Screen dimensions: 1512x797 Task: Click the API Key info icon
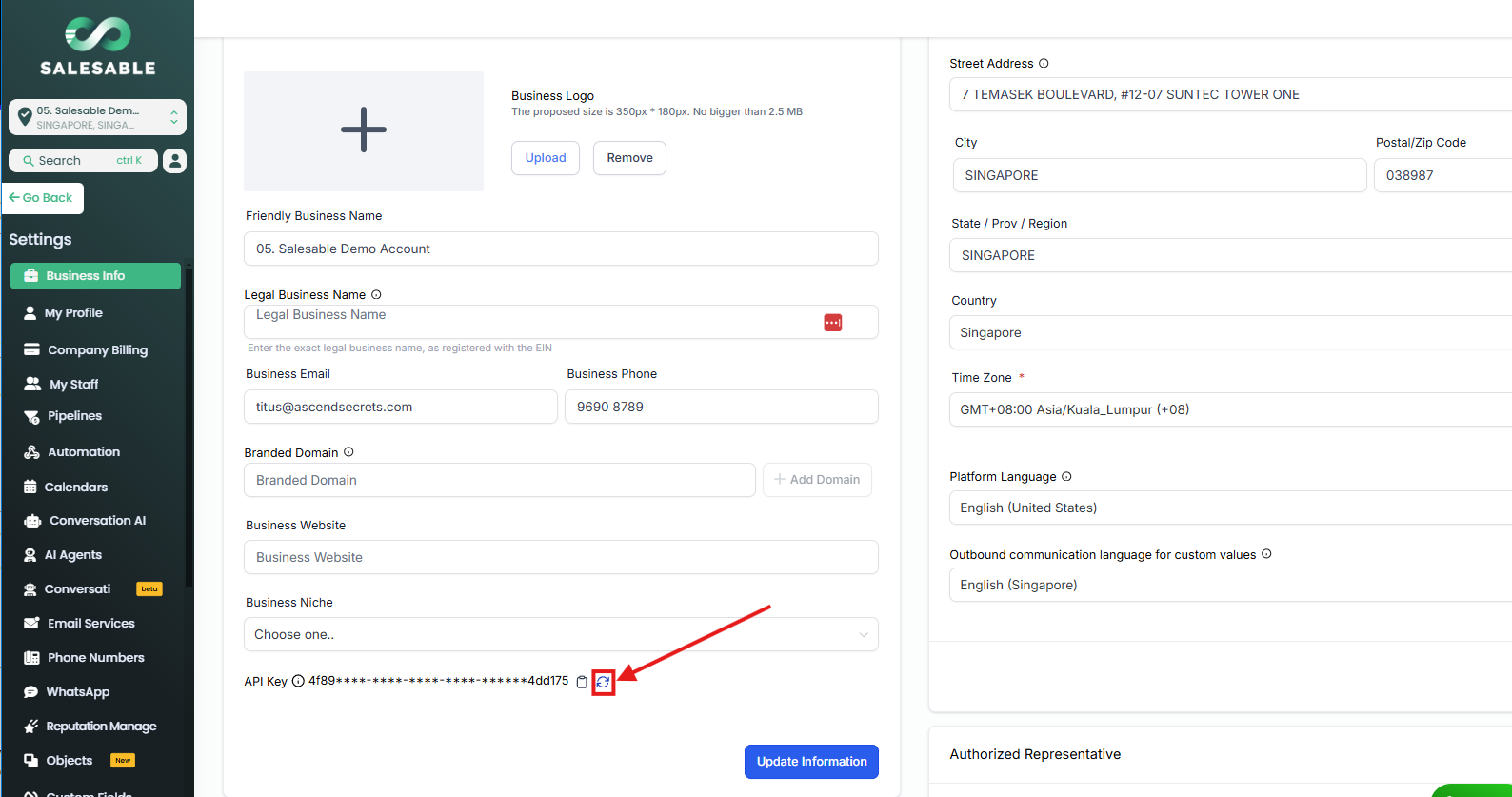pyautogui.click(x=298, y=681)
